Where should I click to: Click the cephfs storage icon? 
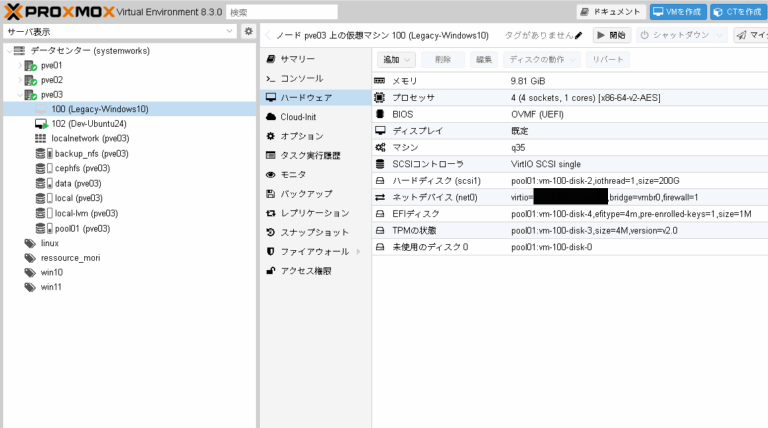tap(44, 168)
